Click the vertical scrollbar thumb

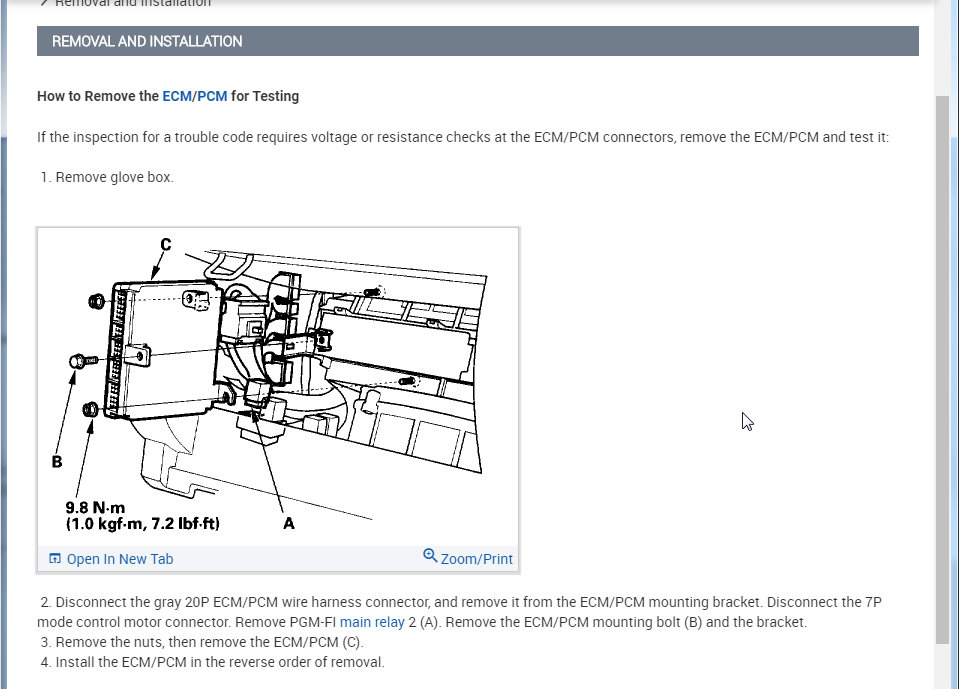click(942, 369)
